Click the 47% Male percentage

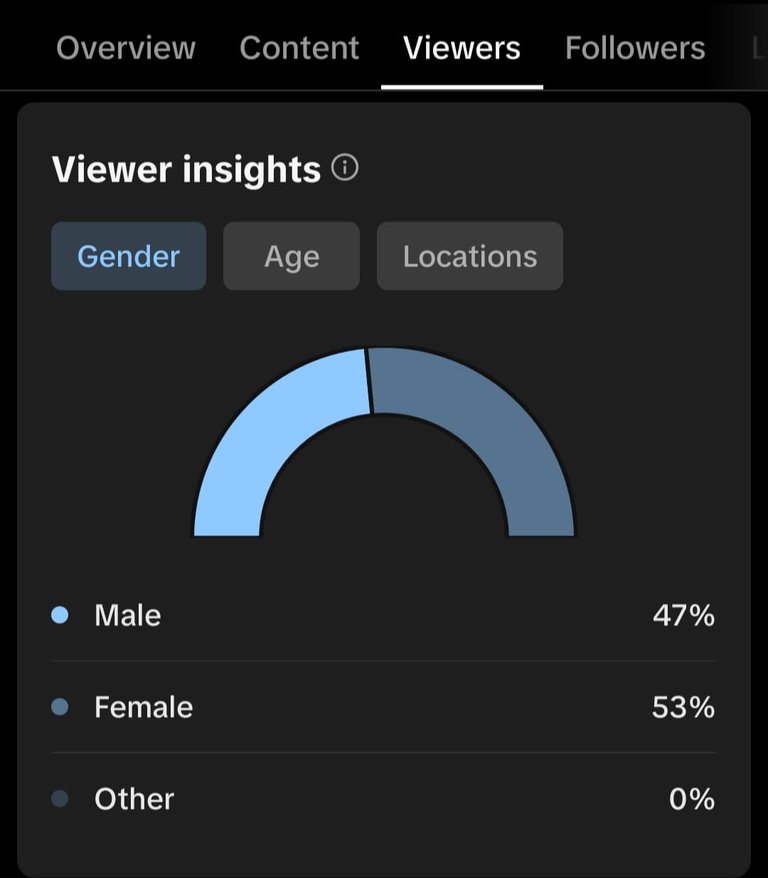(684, 615)
